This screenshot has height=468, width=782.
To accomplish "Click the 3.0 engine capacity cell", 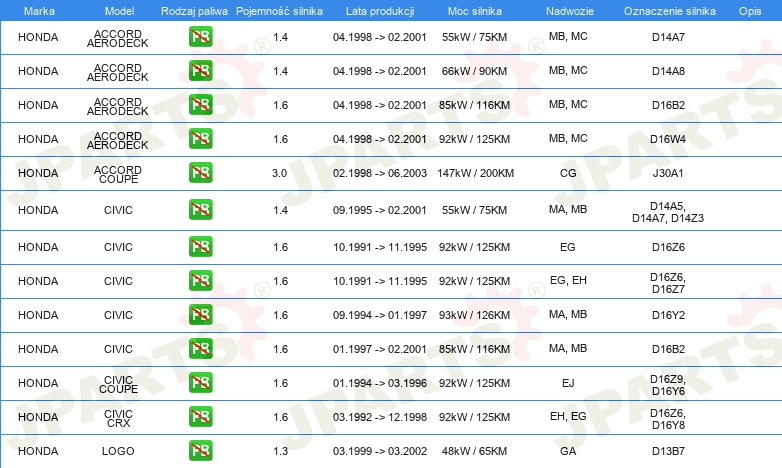I will tap(279, 173).
